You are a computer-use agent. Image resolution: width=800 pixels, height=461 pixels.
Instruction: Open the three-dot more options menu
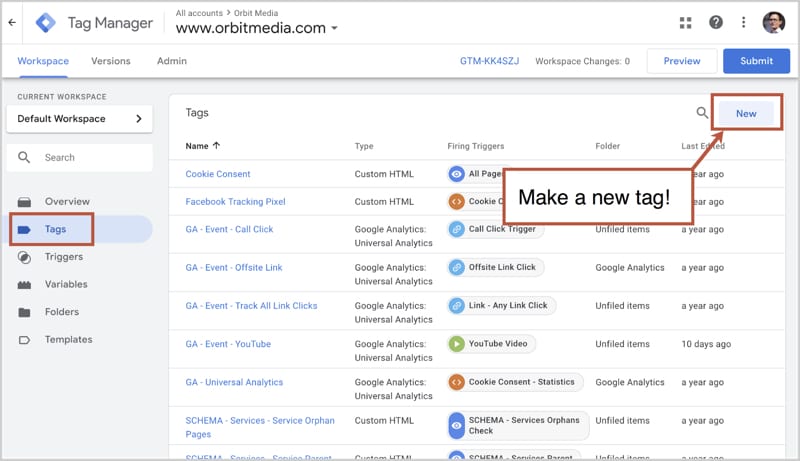743,22
